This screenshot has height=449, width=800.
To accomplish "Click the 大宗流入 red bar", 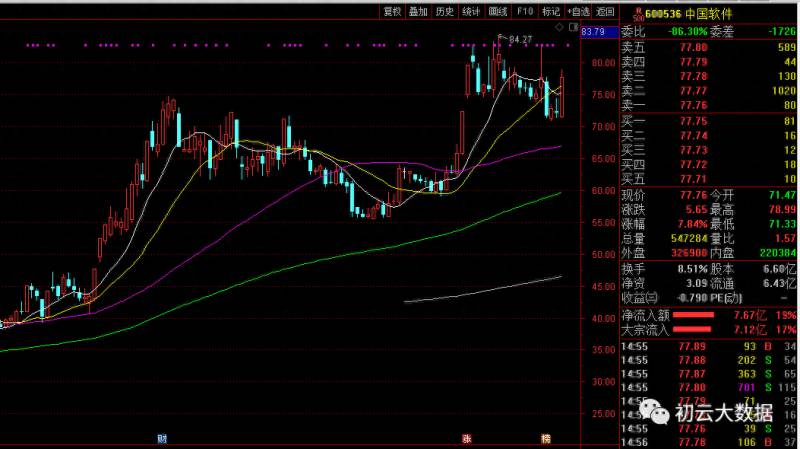I will pos(692,330).
